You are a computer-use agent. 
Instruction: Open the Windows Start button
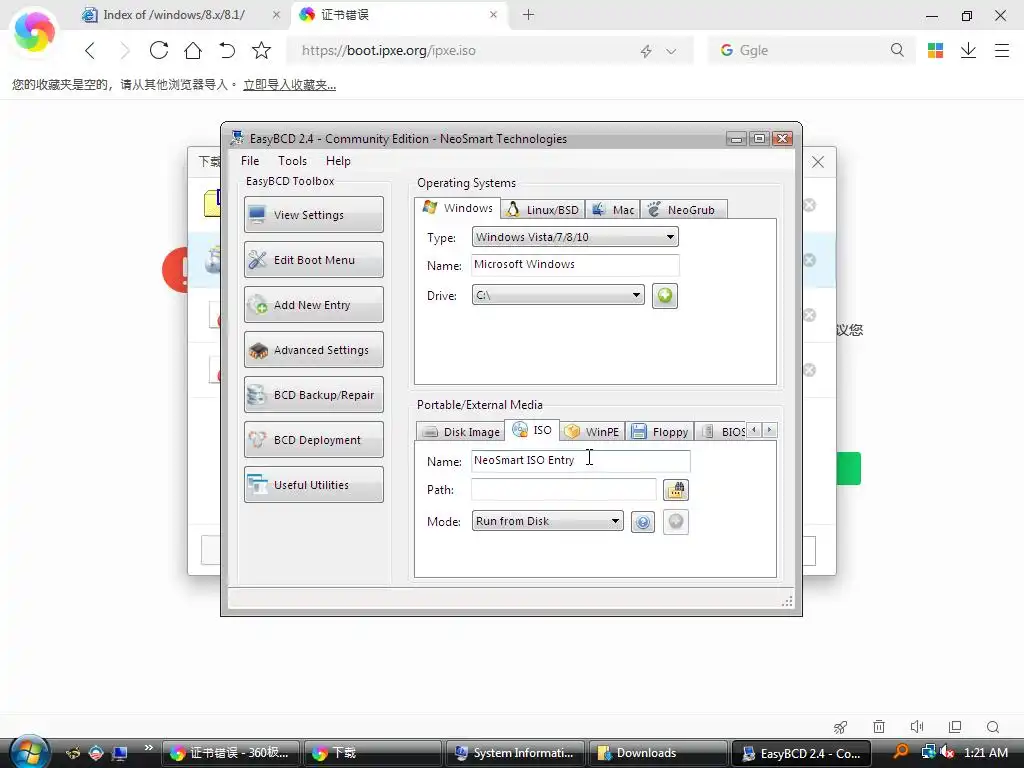coord(29,752)
